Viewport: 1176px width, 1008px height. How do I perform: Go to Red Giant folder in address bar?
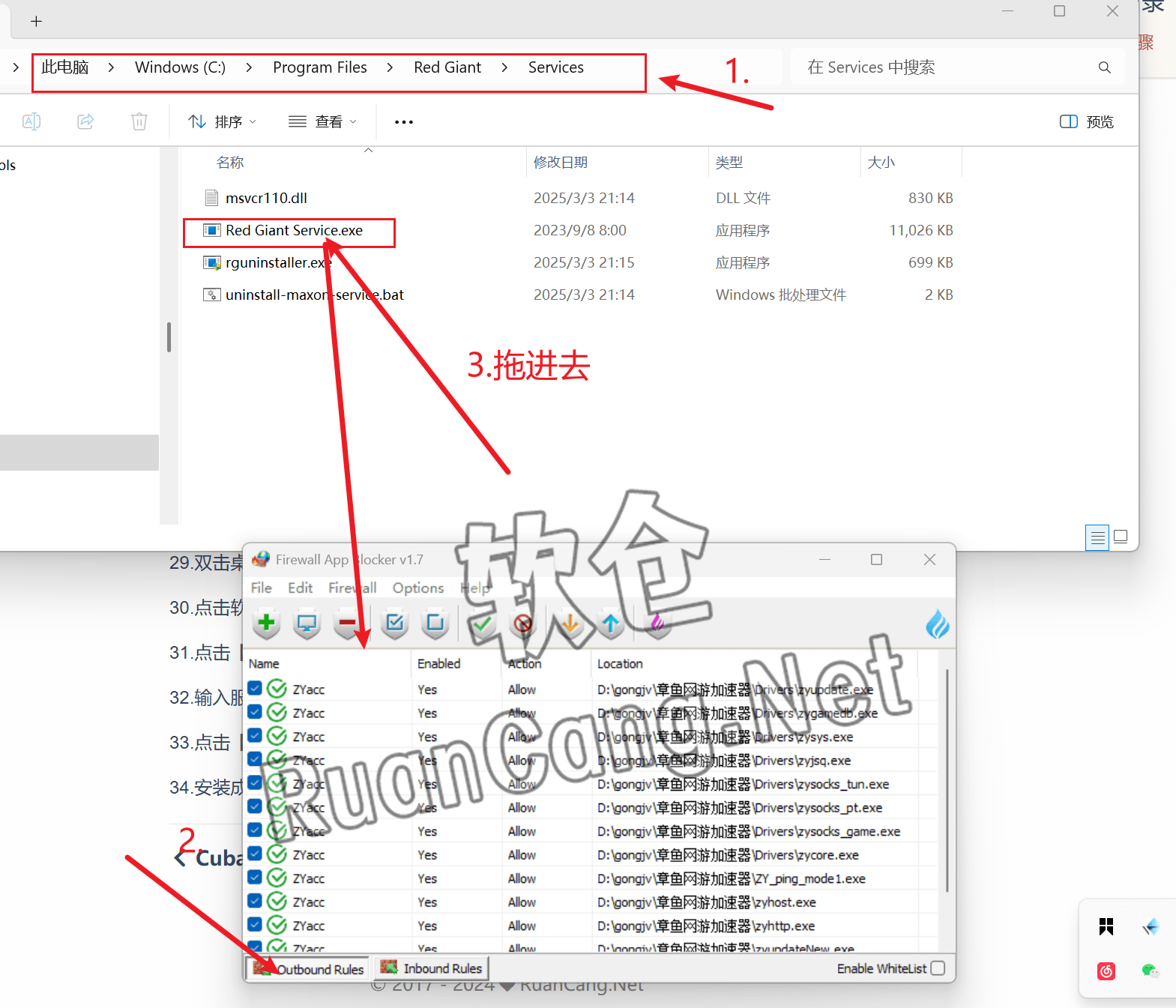click(447, 67)
